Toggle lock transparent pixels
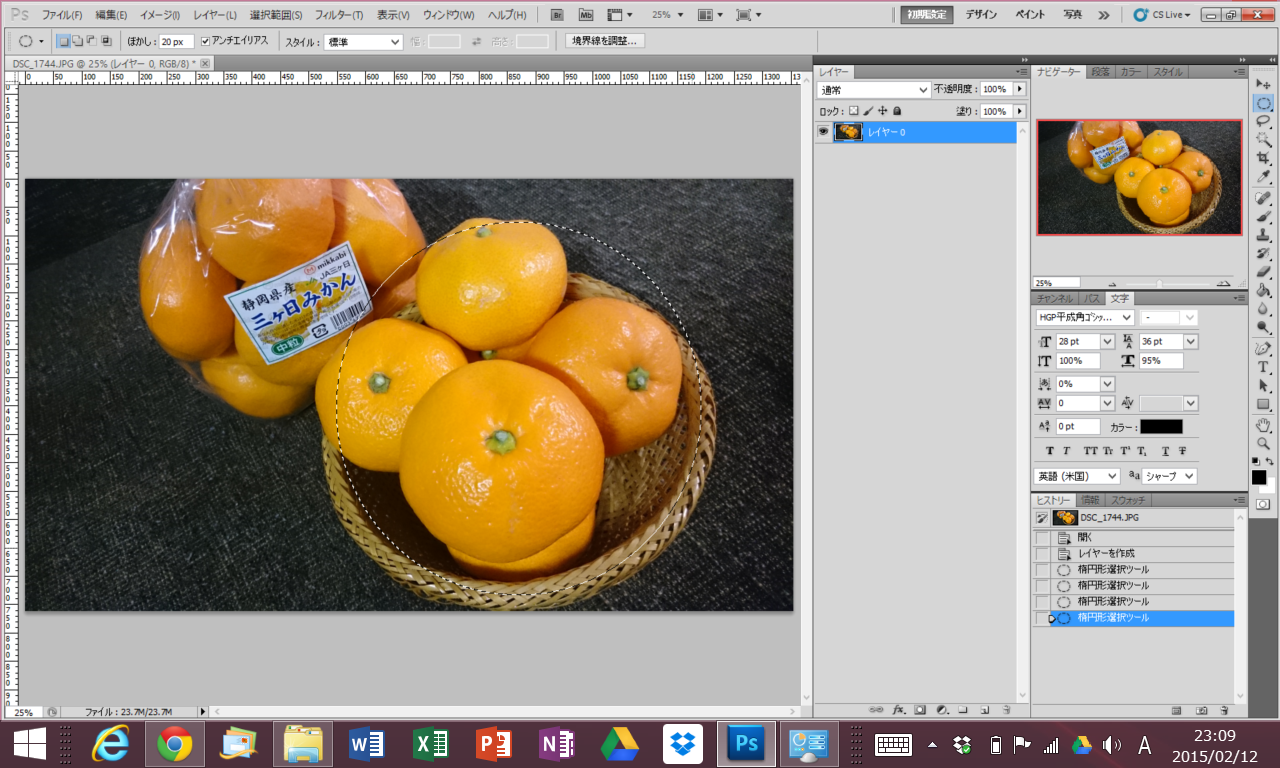This screenshot has height=768, width=1280. coord(853,111)
